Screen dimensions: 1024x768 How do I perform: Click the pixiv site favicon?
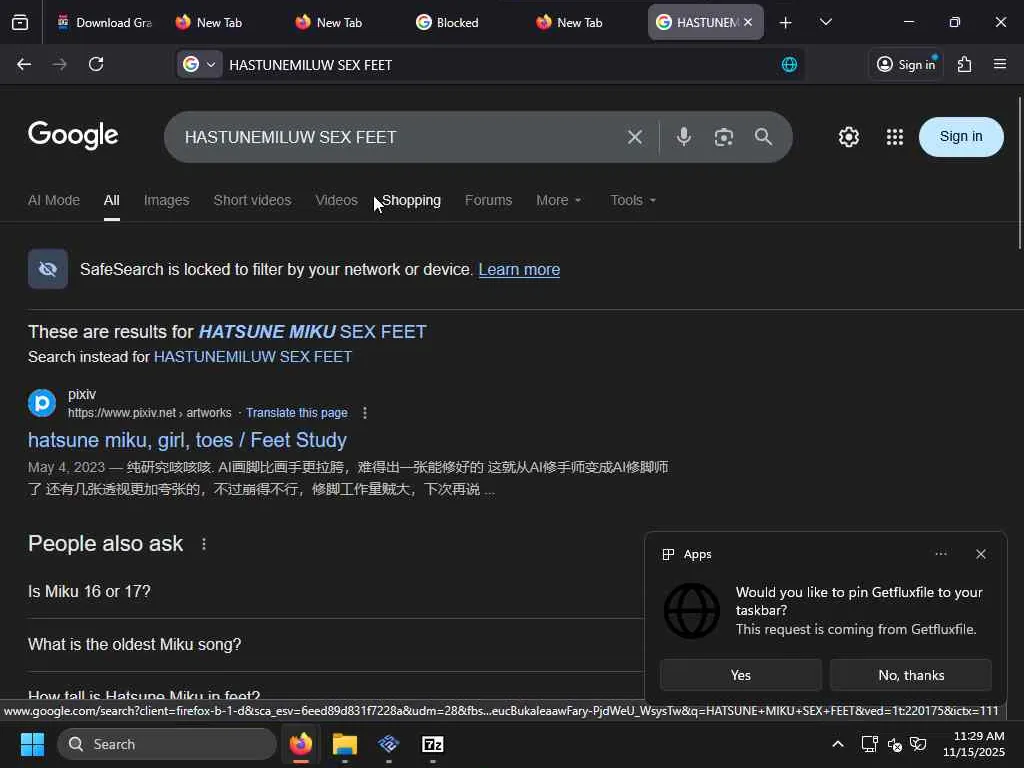coord(42,403)
